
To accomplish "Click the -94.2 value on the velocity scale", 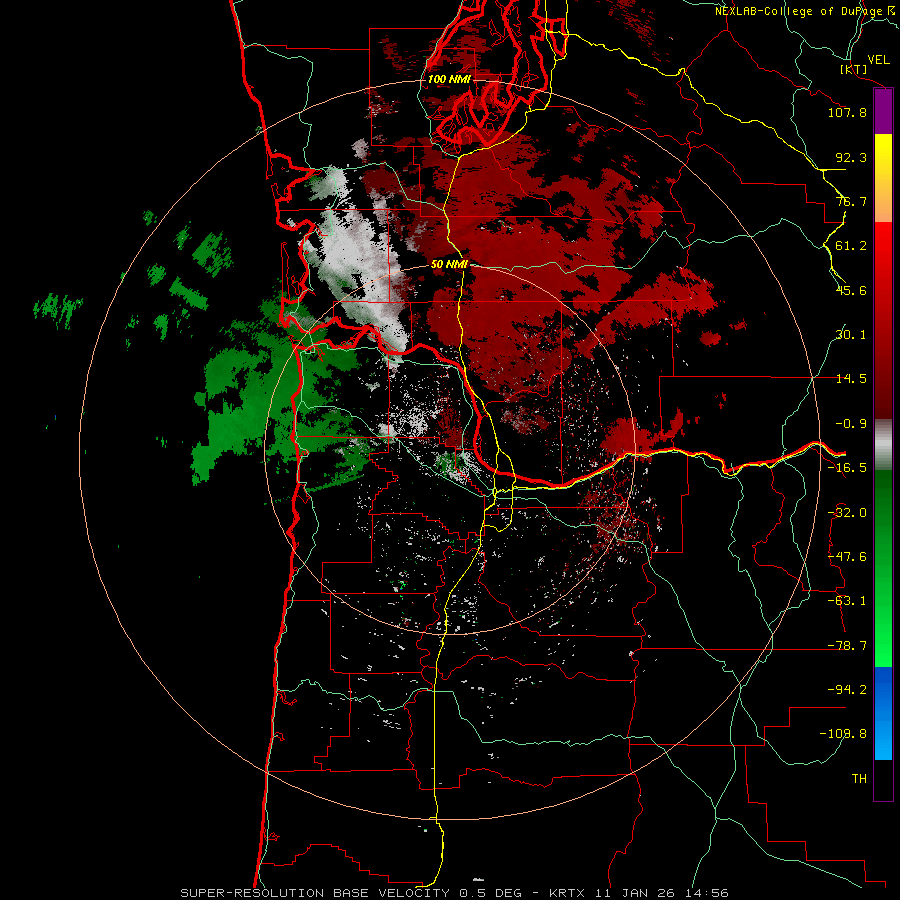I will tap(847, 690).
